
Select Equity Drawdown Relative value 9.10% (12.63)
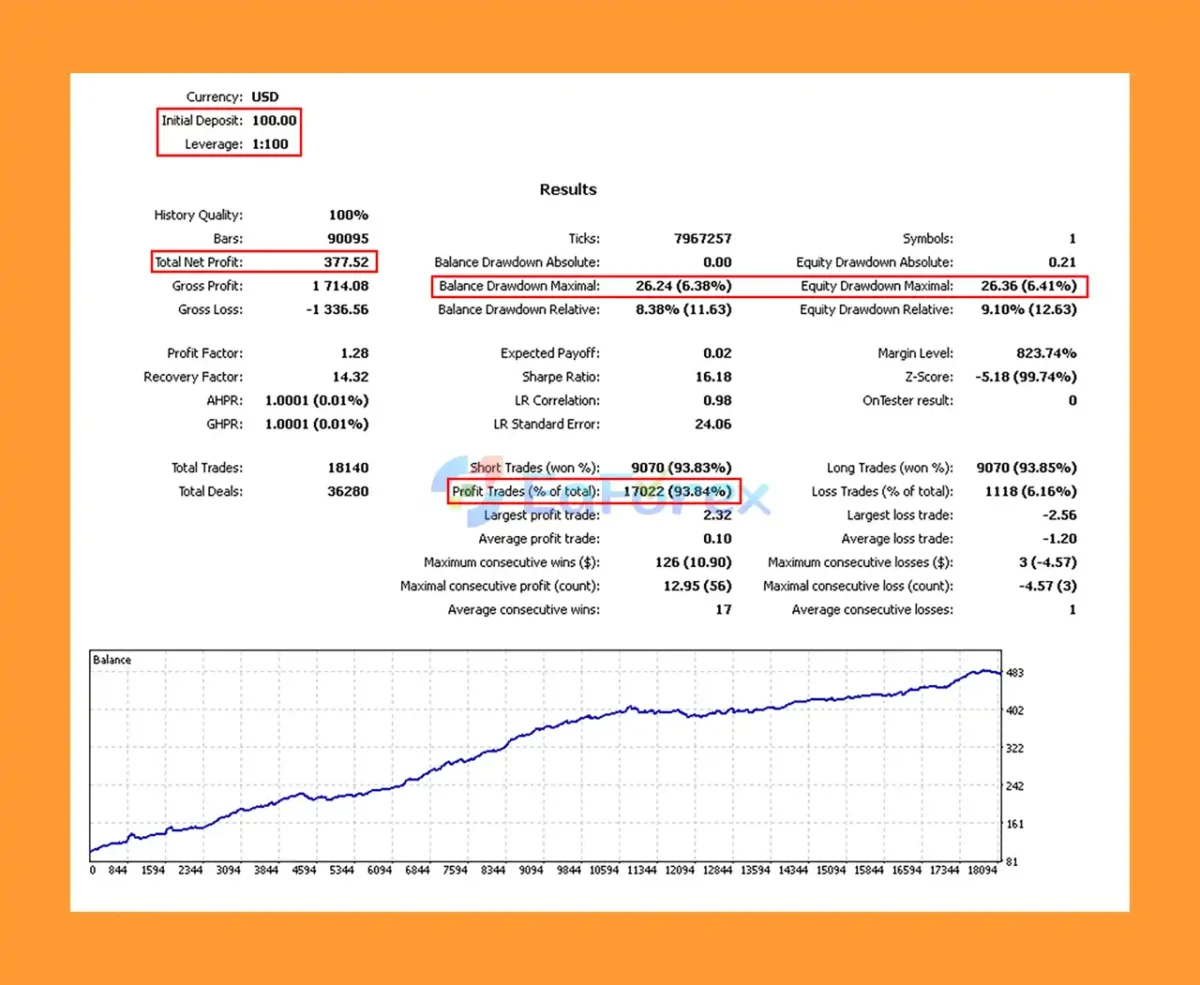(x=1028, y=310)
